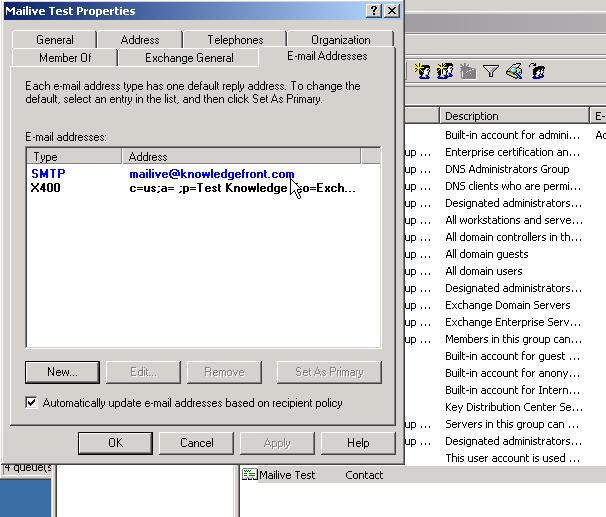Viewport: 606px width, 517px height.
Task: Open filter options funnel icon
Action: point(491,71)
